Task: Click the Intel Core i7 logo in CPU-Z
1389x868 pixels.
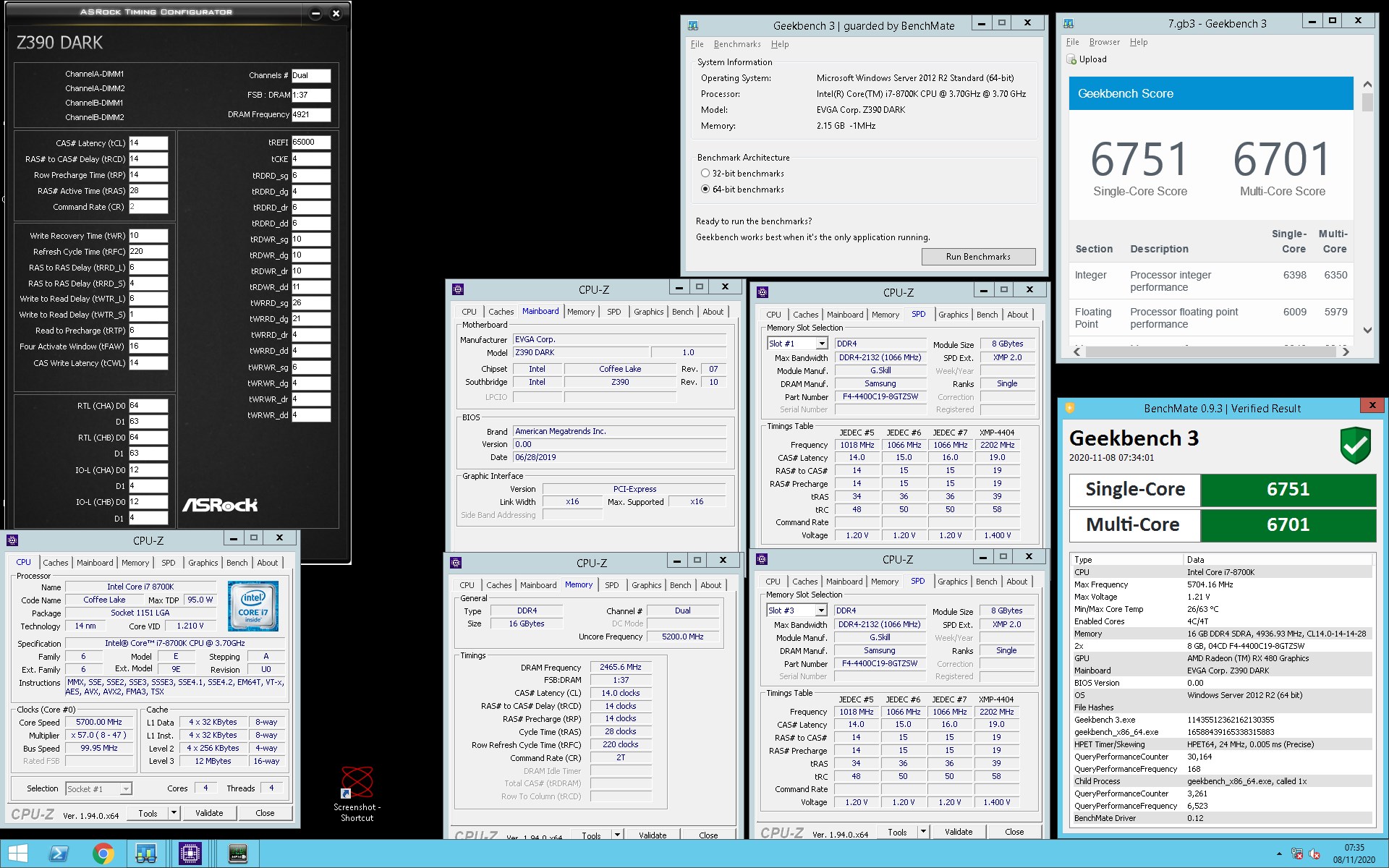Action: [x=253, y=605]
